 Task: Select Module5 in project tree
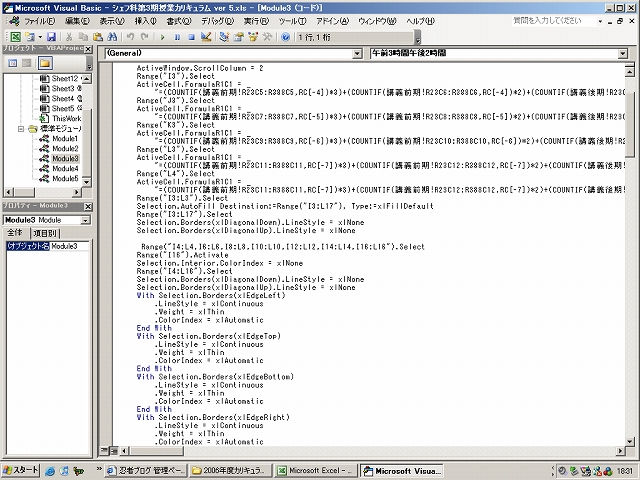65,178
